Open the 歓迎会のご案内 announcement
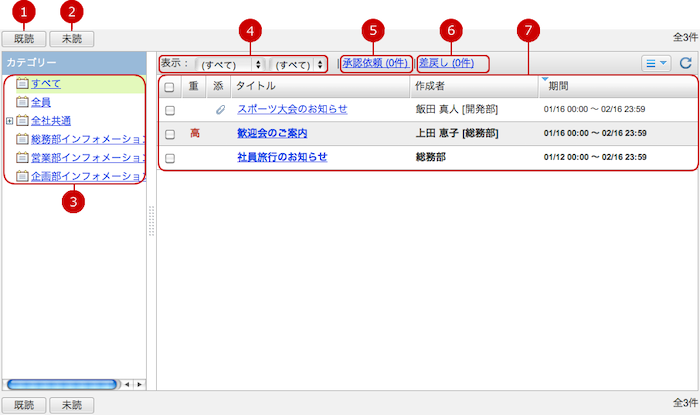This screenshot has width=700, height=415. point(272,133)
